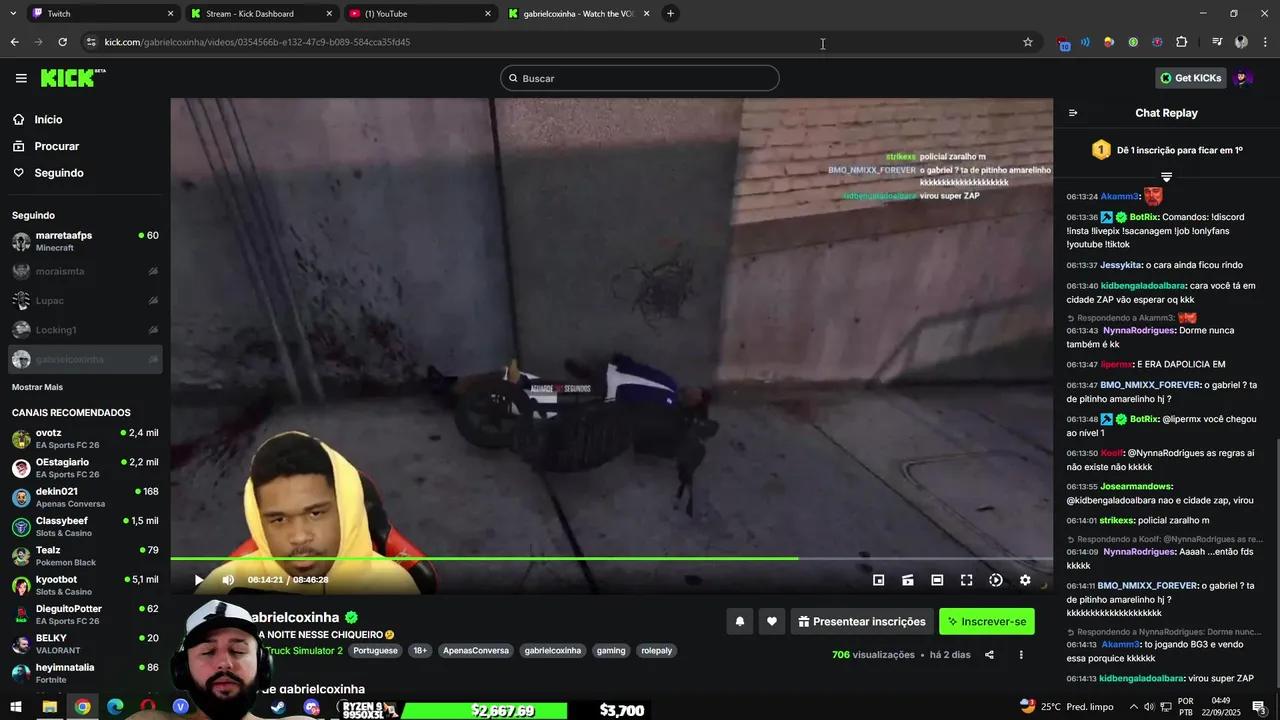The image size is (1280, 720).
Task: Play the video
Action: [x=199, y=580]
